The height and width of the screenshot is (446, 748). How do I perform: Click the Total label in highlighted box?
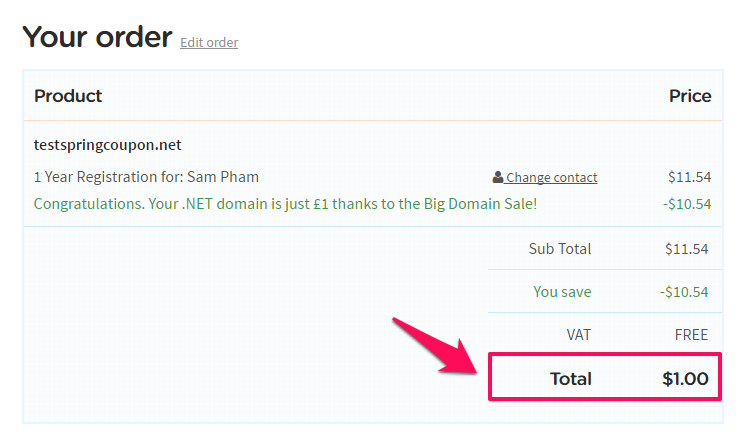(571, 379)
